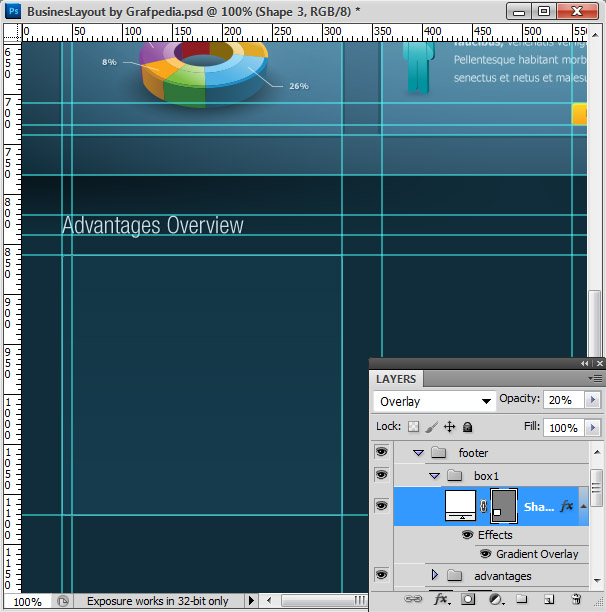Click the fx badge on Shape 3 layer
The image size is (606, 612).
[x=566, y=506]
